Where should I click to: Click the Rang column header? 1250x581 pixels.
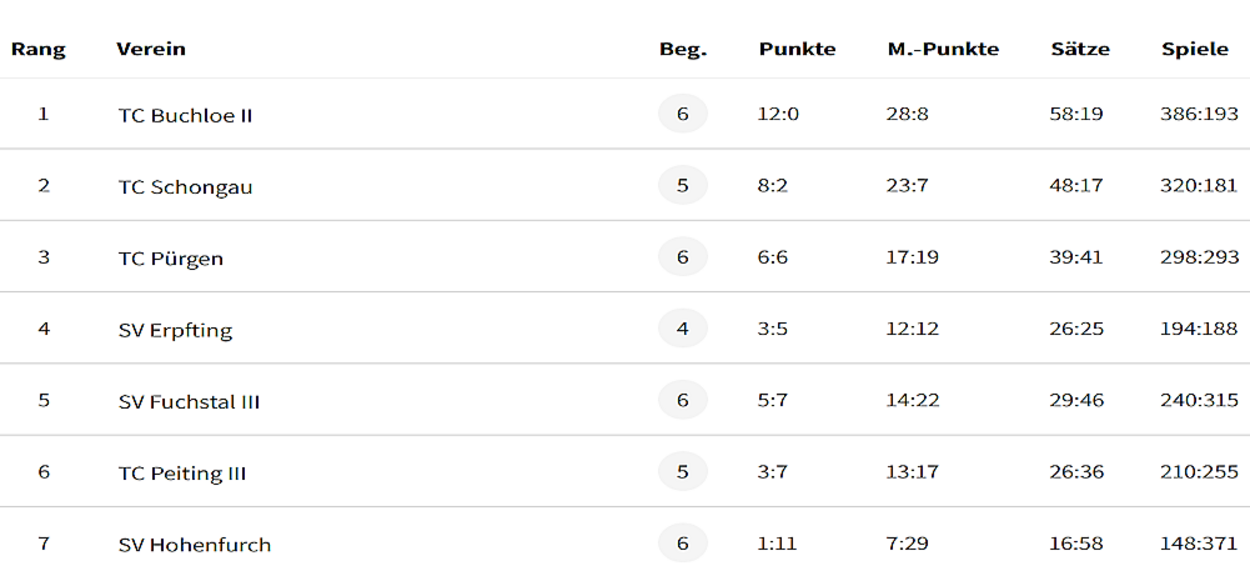tap(38, 49)
